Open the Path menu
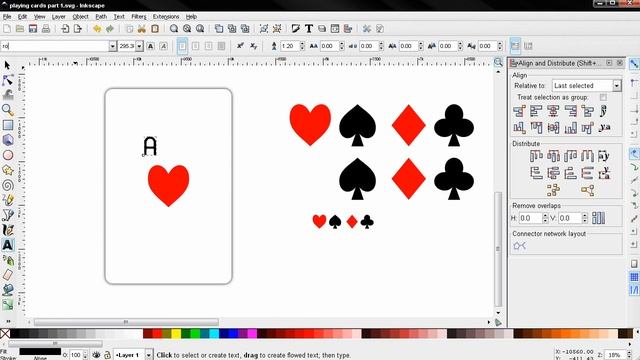Viewport: 640px width, 360px height. (x=101, y=17)
